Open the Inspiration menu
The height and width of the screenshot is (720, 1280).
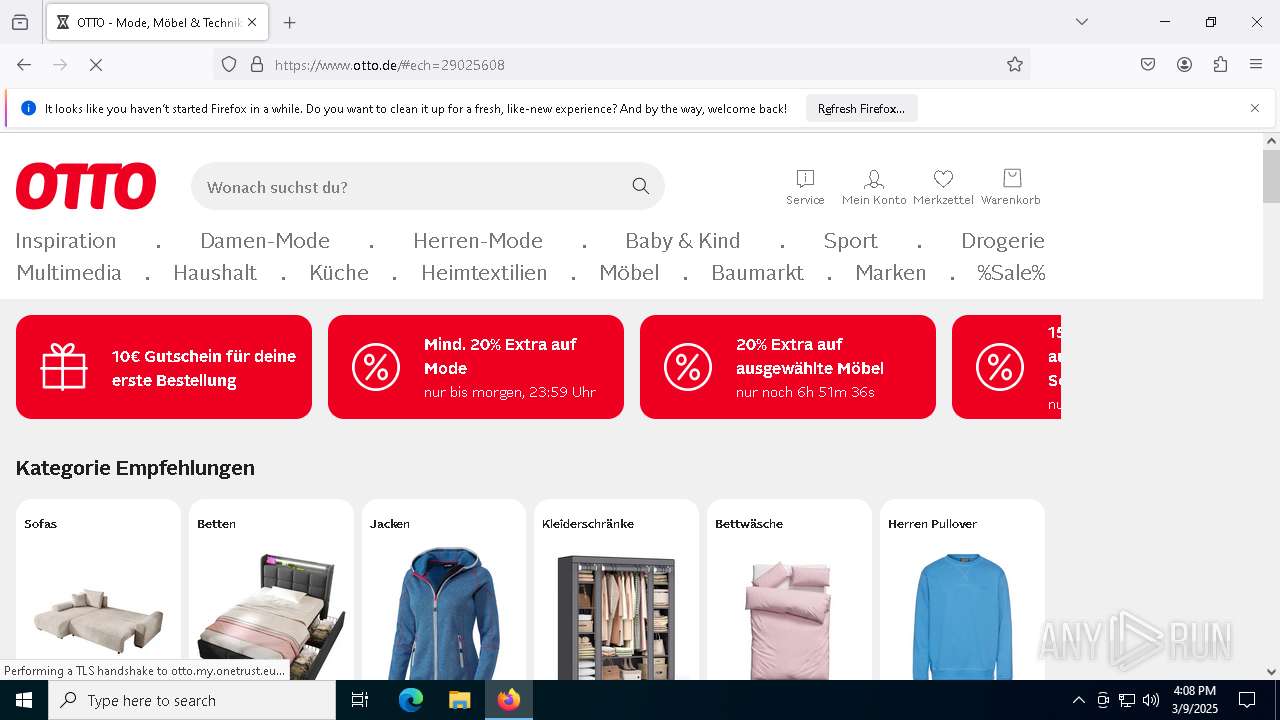tap(66, 241)
